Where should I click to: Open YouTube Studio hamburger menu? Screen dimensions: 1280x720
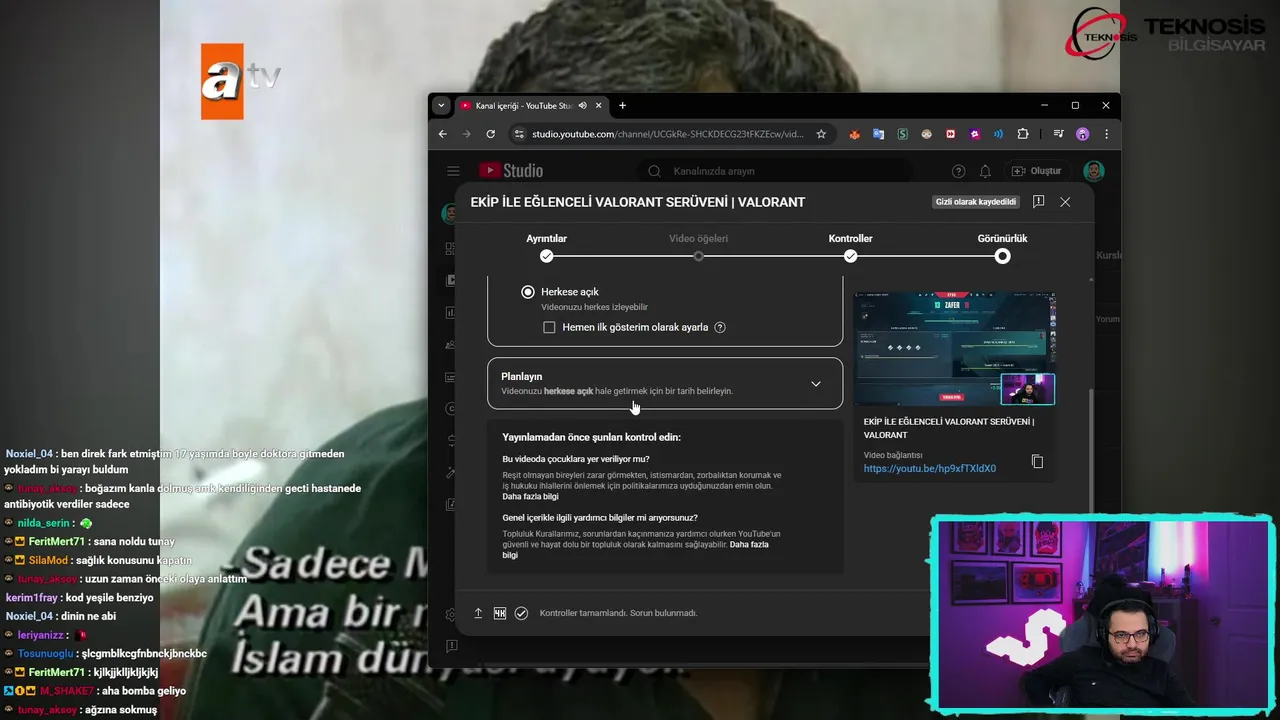pyautogui.click(x=453, y=171)
